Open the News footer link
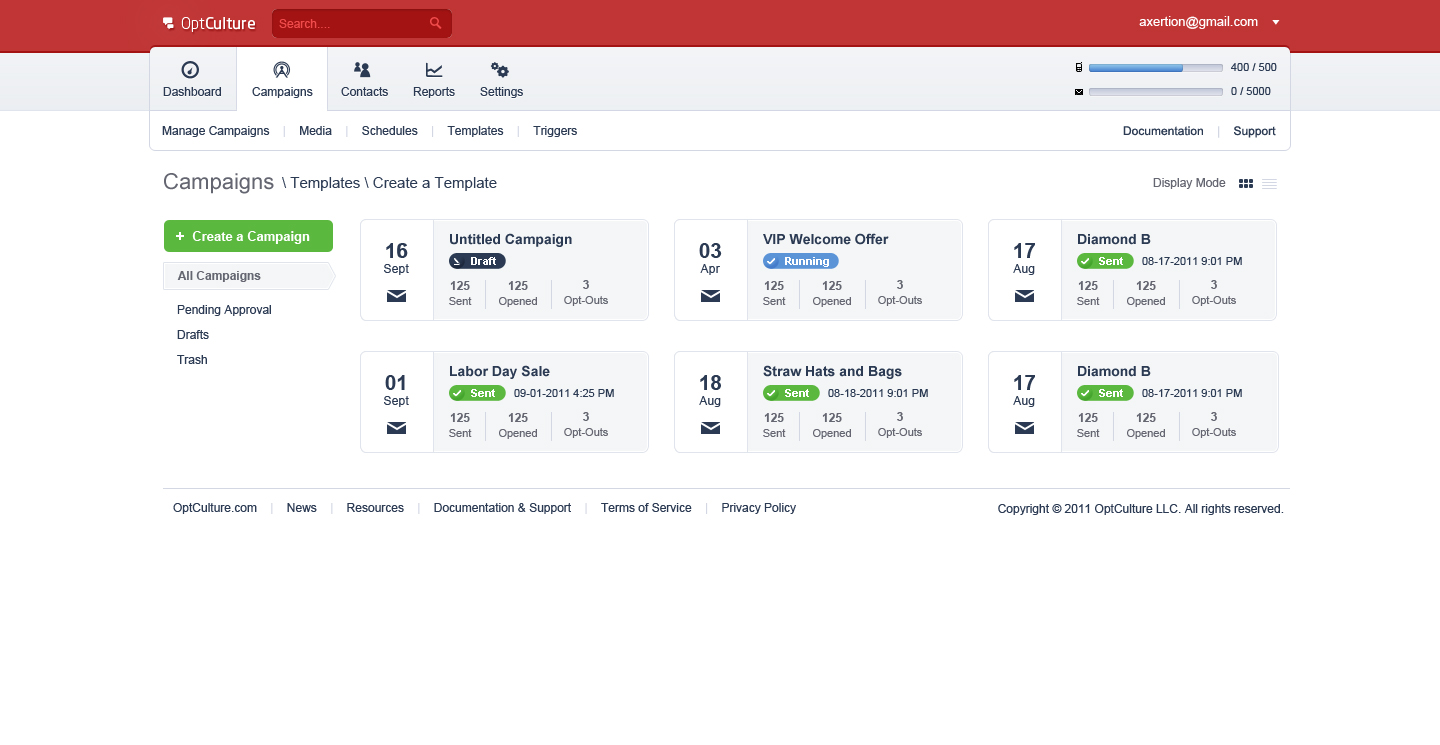1440x745 pixels. click(301, 508)
